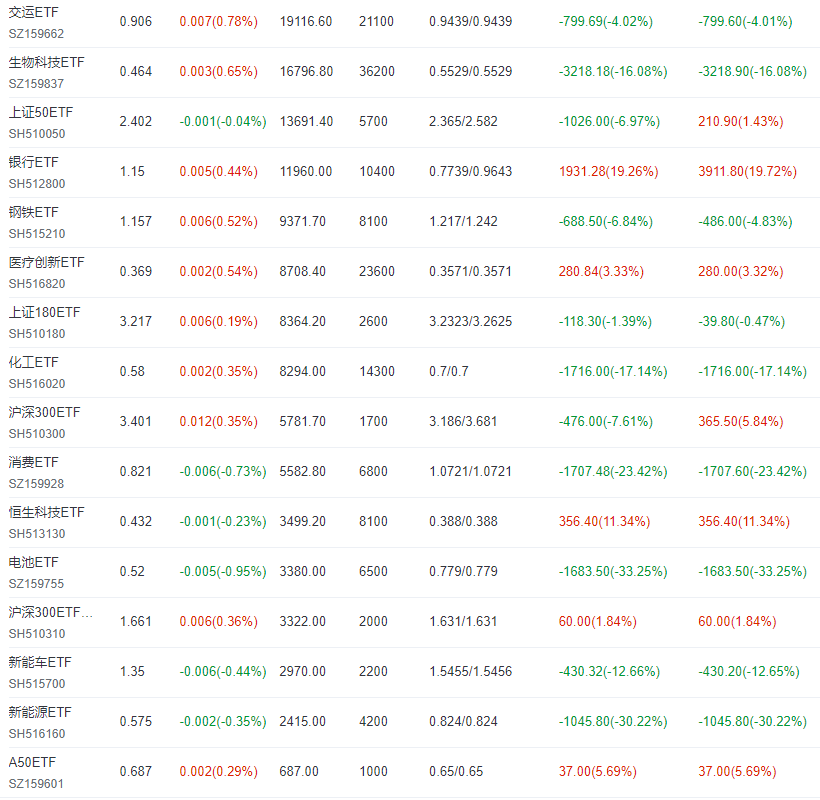Click the 新能源ETF fund name
This screenshot has width=820, height=800.
40,712
